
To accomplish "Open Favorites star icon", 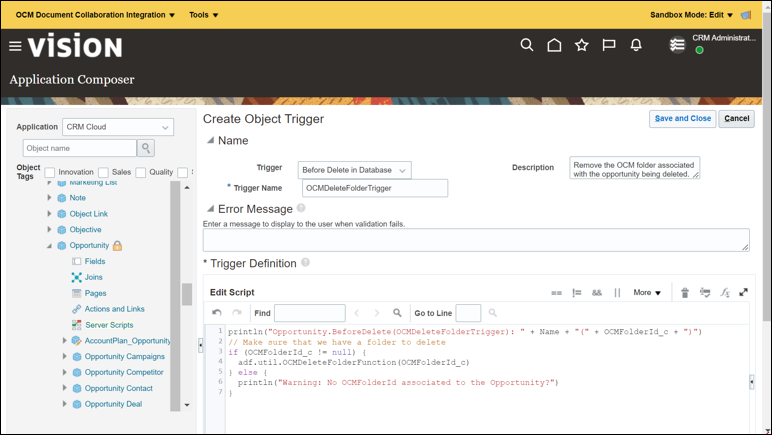I will [581, 45].
